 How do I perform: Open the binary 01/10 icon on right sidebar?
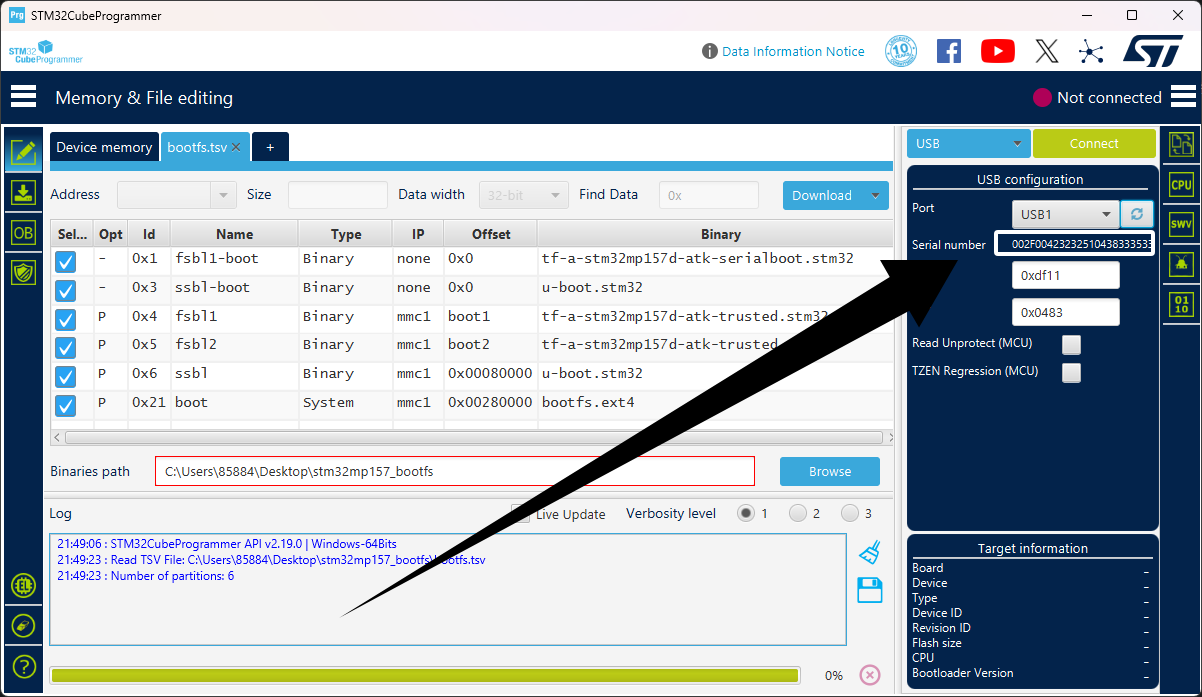1181,305
